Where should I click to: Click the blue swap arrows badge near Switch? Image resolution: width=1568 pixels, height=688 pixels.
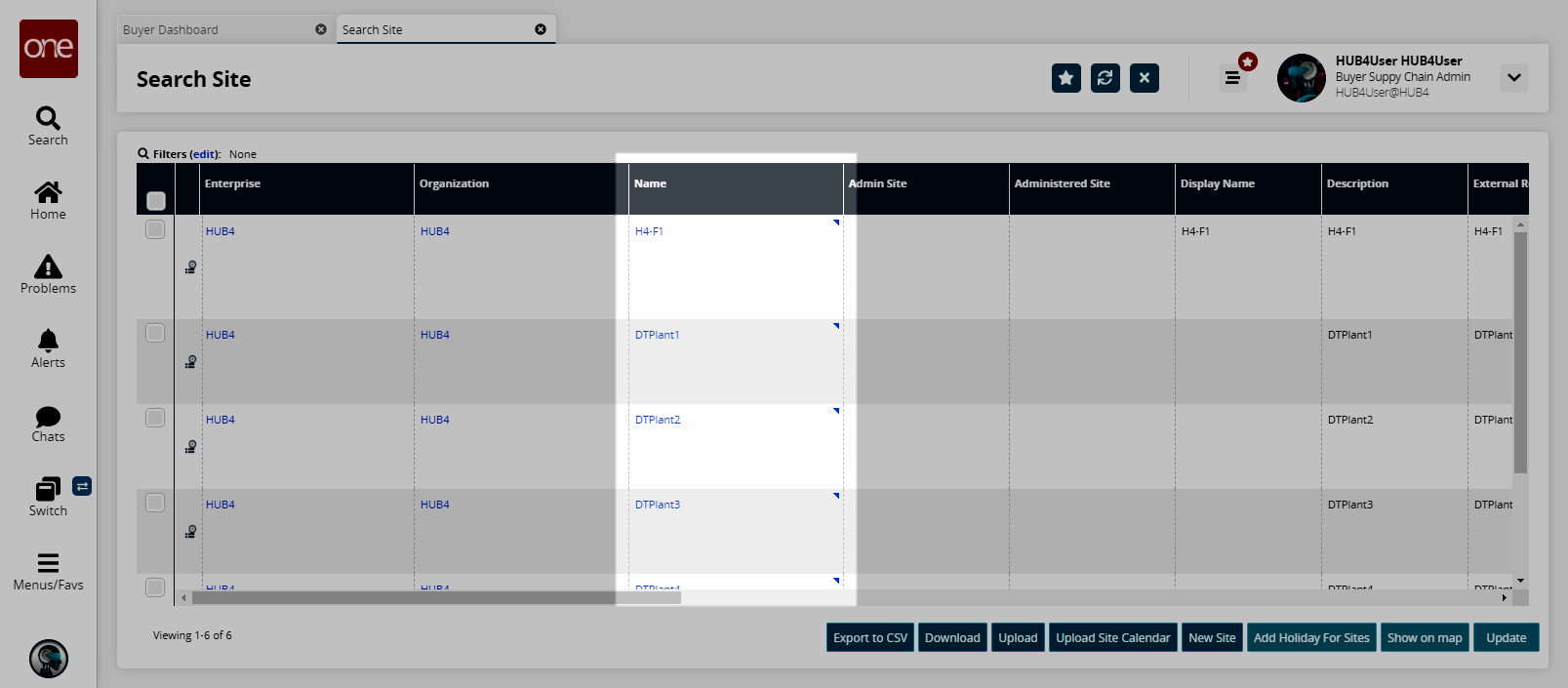[x=82, y=486]
